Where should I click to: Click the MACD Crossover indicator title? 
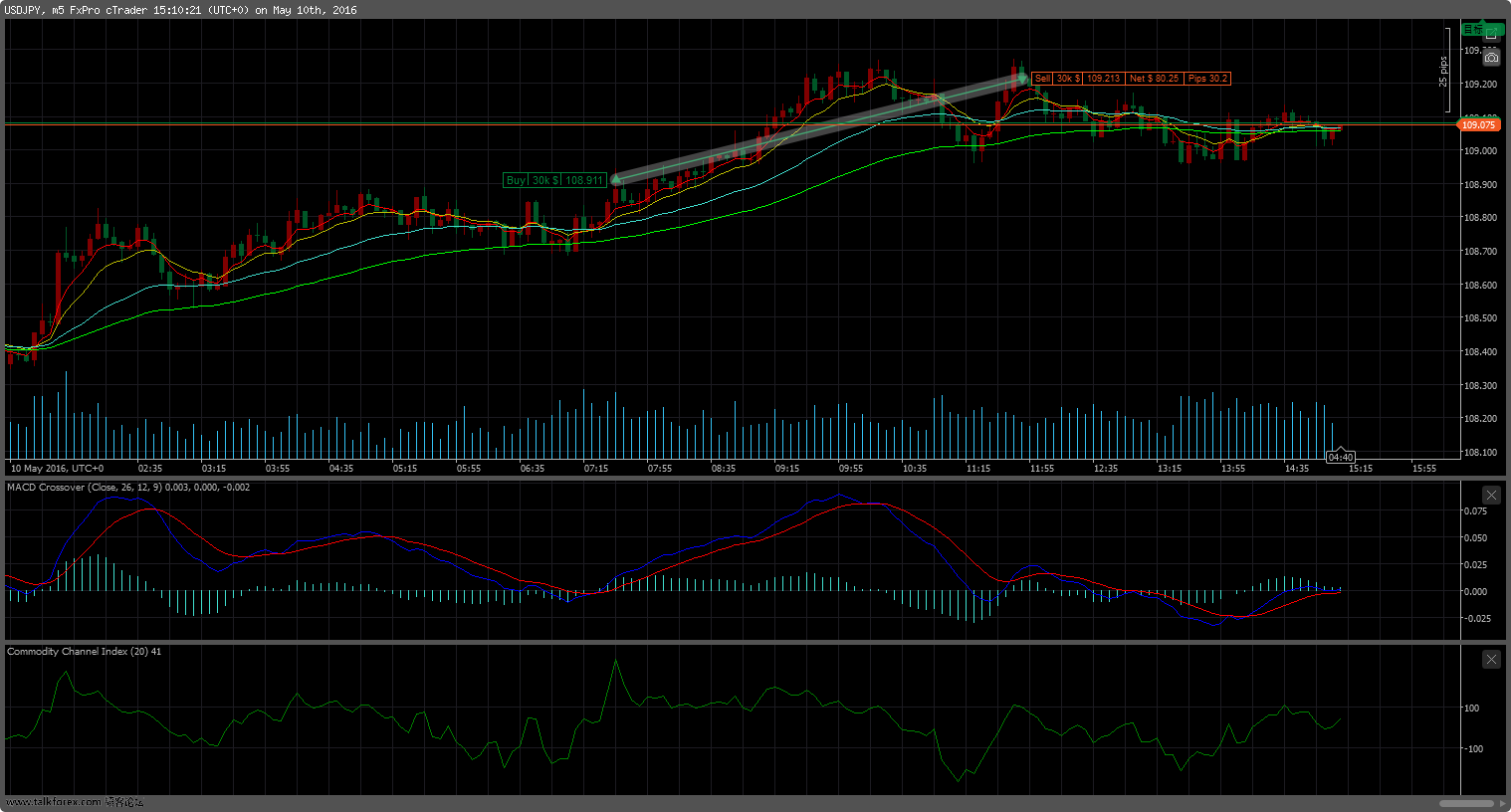pos(128,488)
